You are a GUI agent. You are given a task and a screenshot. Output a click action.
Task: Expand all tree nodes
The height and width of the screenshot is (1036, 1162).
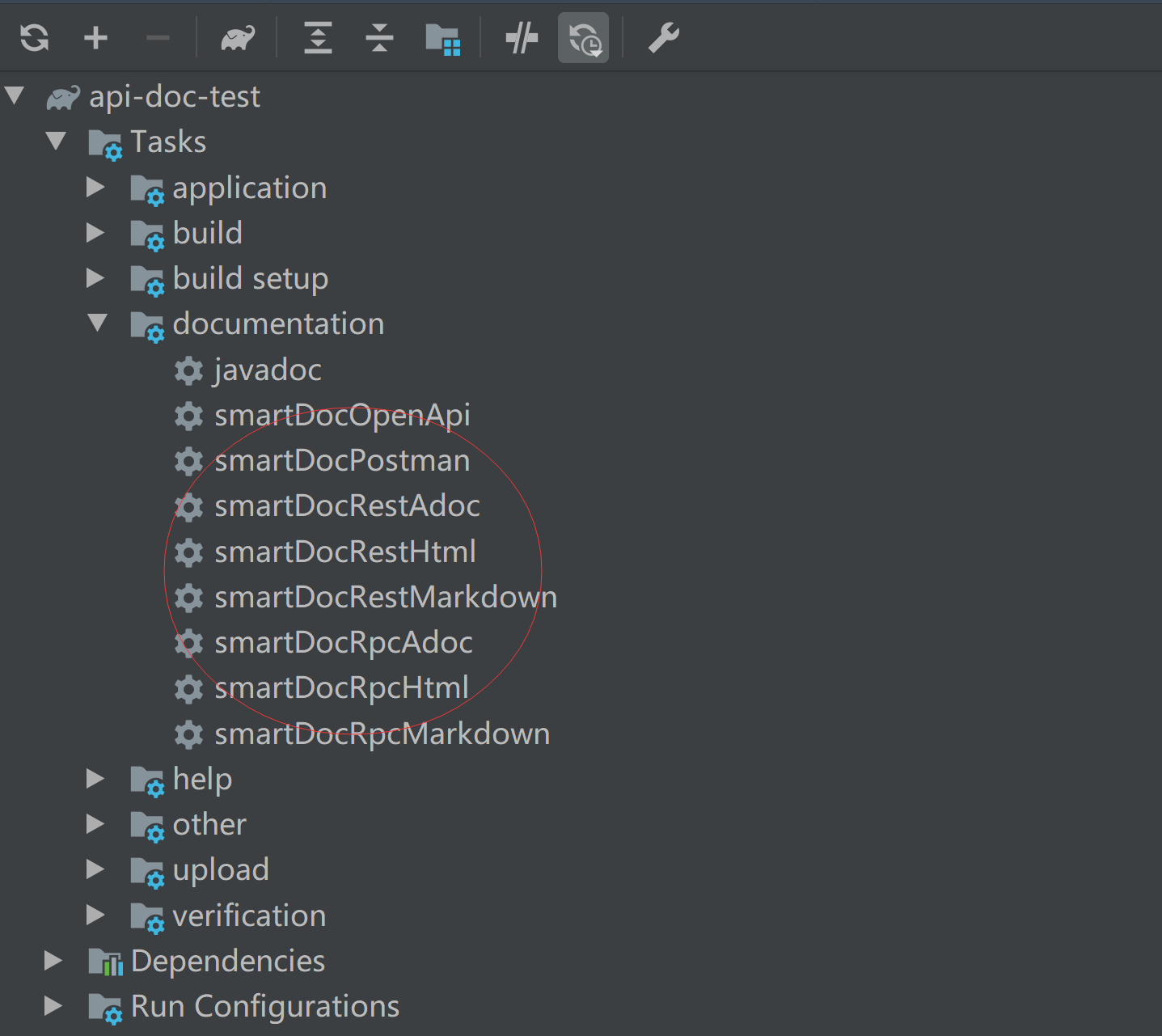pos(318,38)
